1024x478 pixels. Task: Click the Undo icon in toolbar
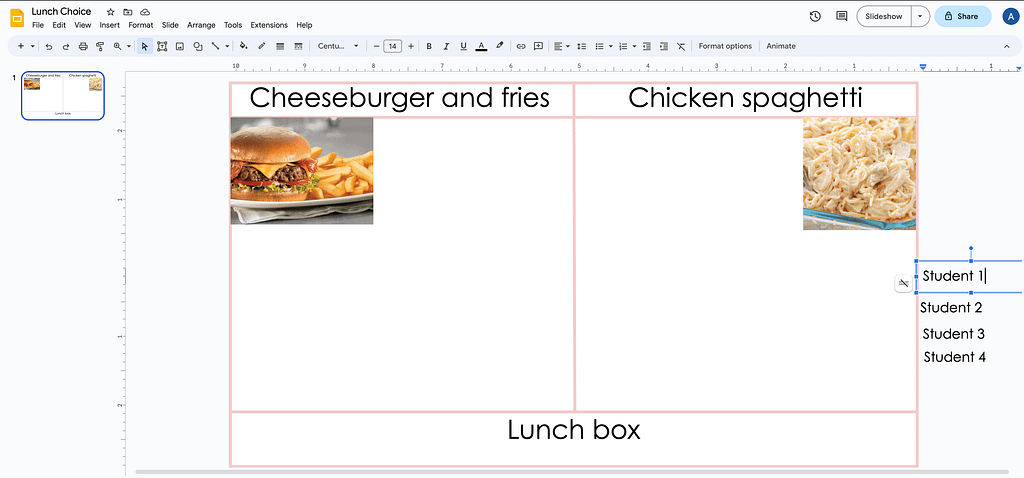49,46
